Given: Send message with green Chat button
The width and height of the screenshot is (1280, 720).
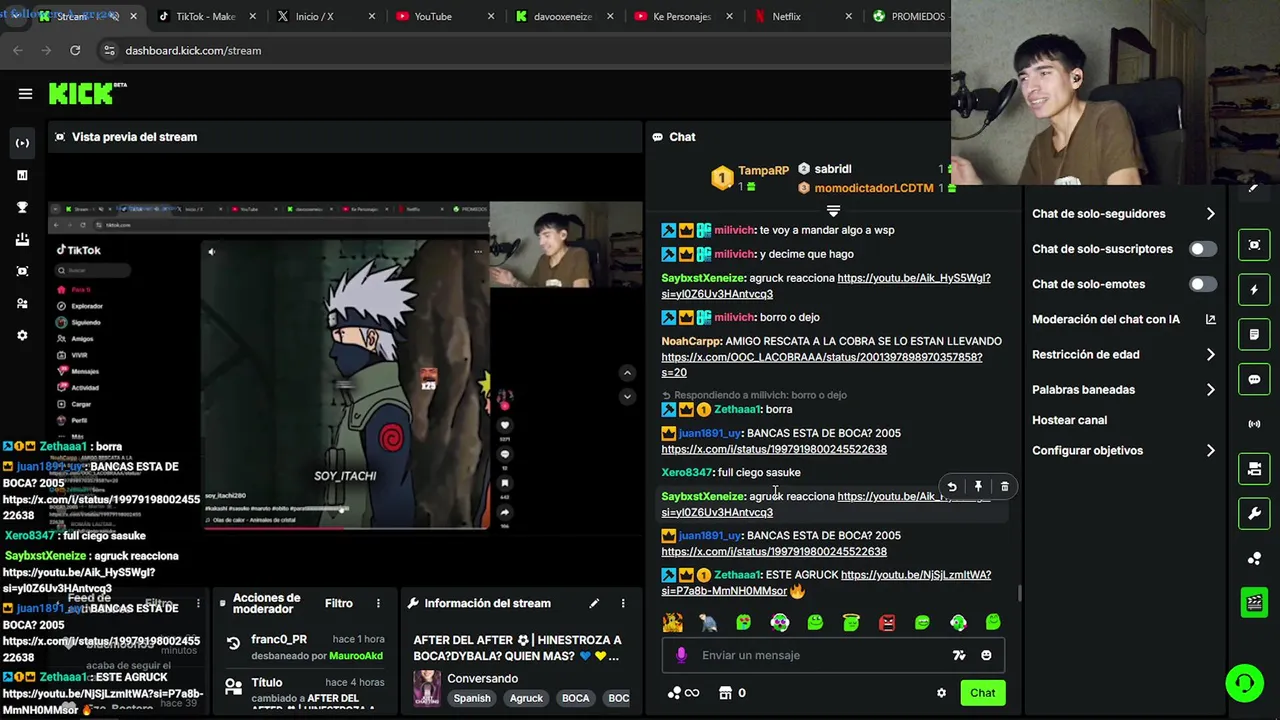Looking at the screenshot, I should 982,693.
